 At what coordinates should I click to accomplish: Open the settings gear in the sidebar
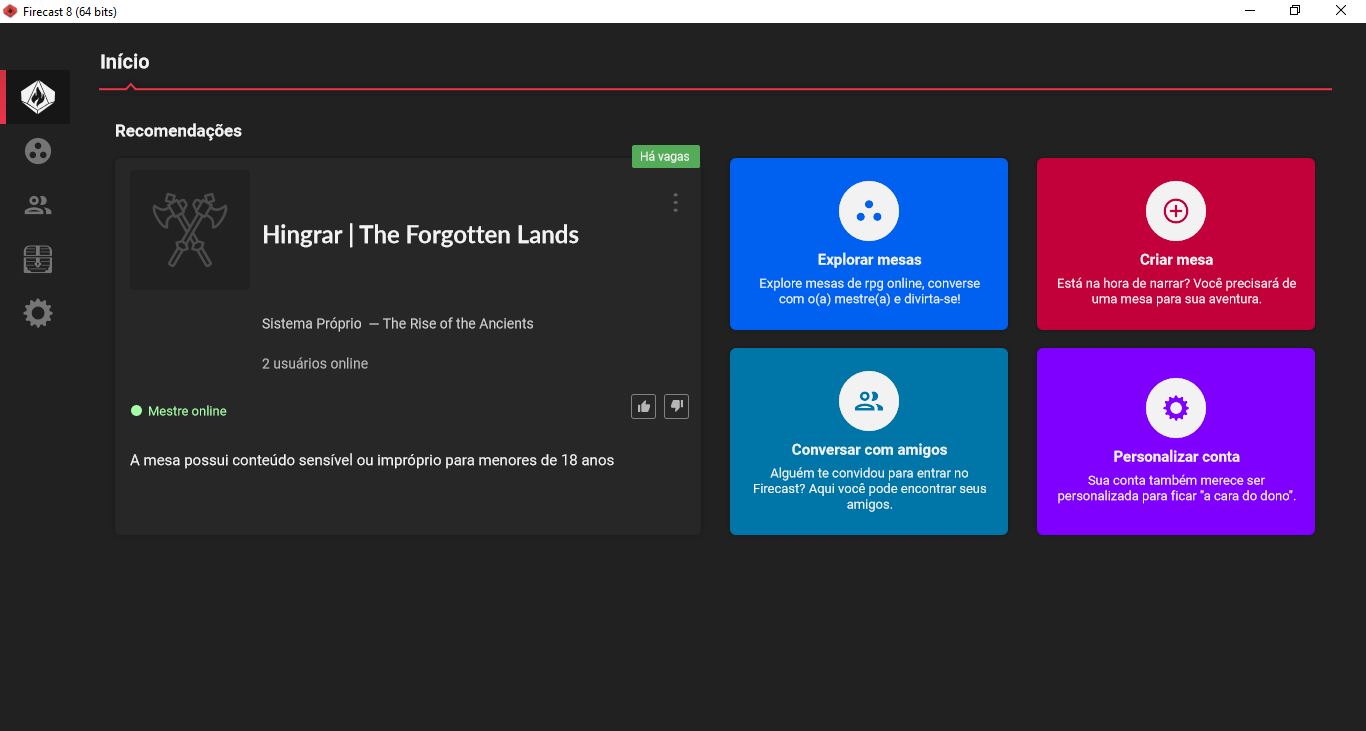[38, 313]
